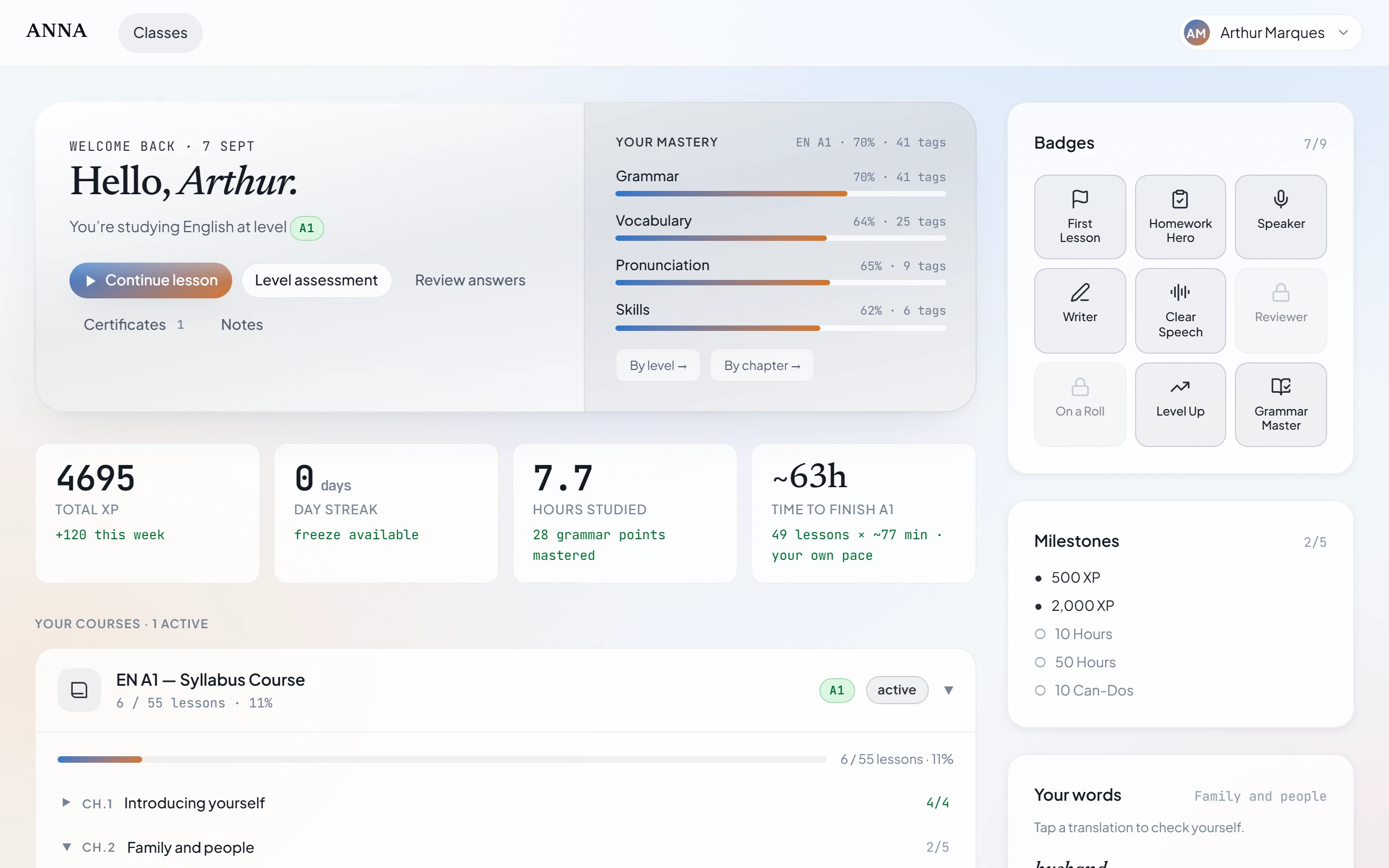
Task: Open the Classes tab
Action: (160, 33)
